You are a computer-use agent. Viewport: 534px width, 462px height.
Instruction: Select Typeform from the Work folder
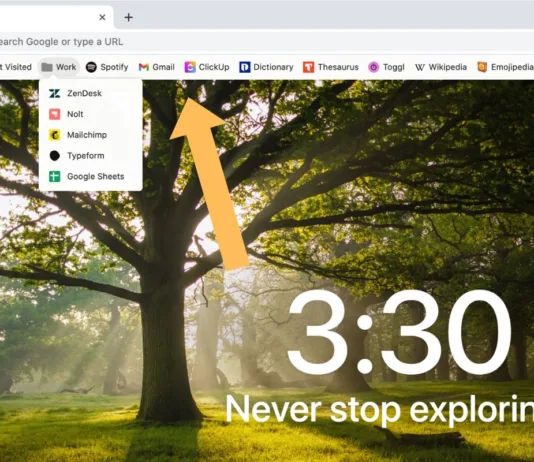coord(91,156)
